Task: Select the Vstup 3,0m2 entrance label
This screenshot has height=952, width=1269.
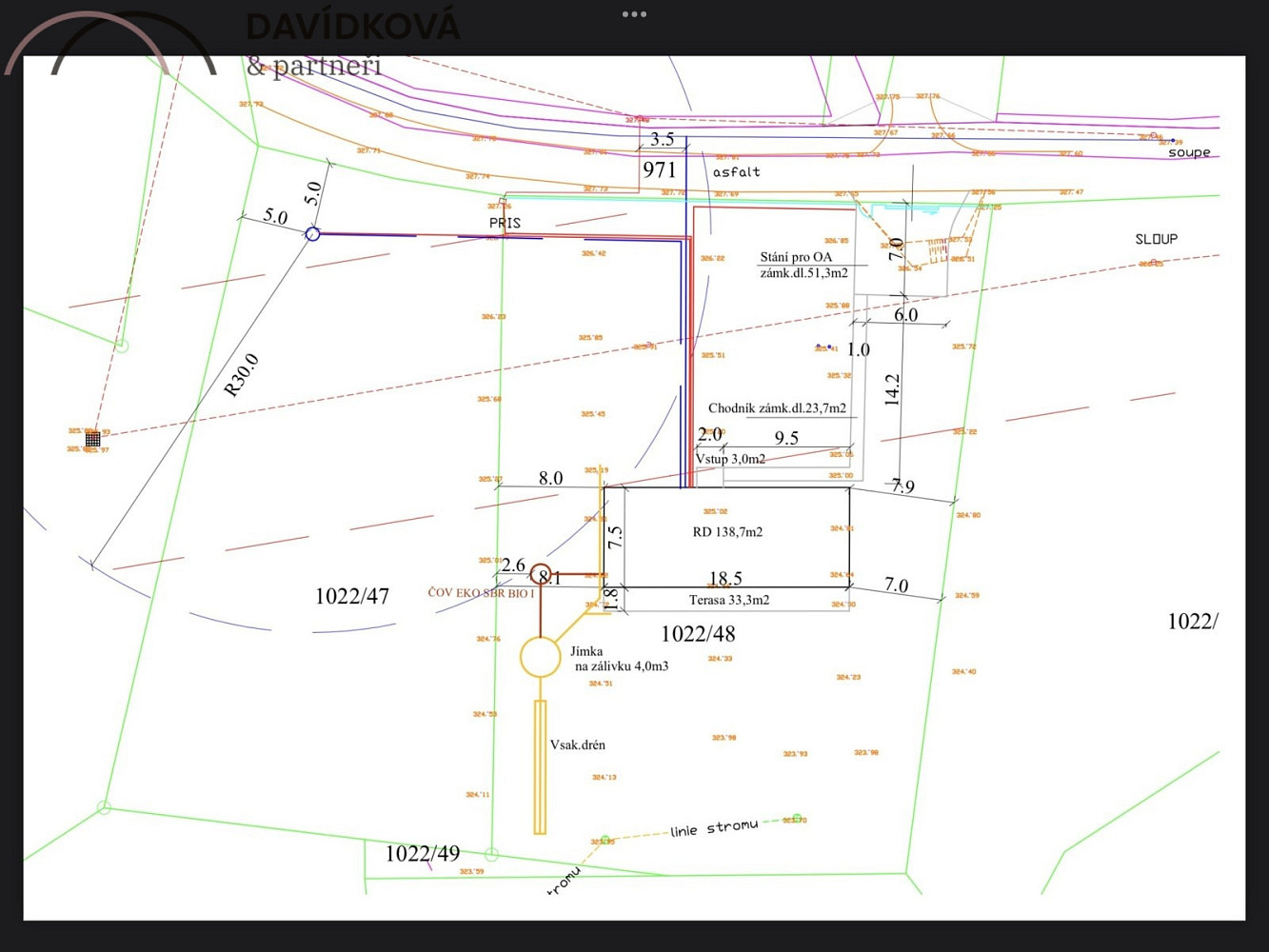Action: pos(730,459)
